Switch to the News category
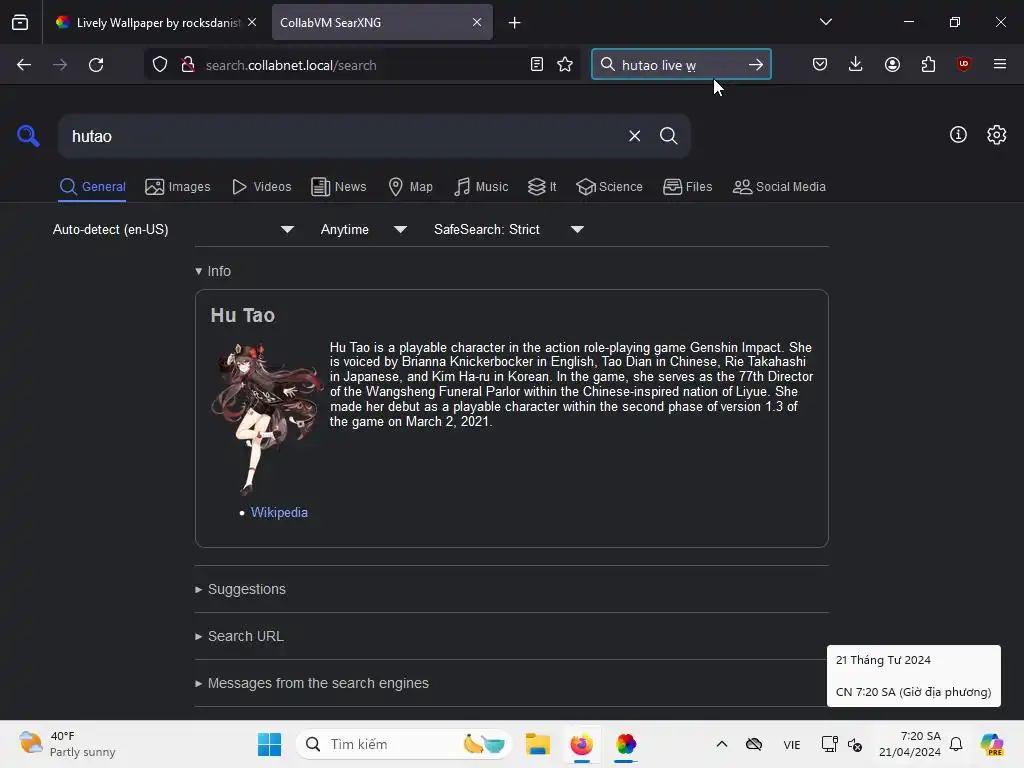This screenshot has height=768, width=1024. (x=339, y=187)
